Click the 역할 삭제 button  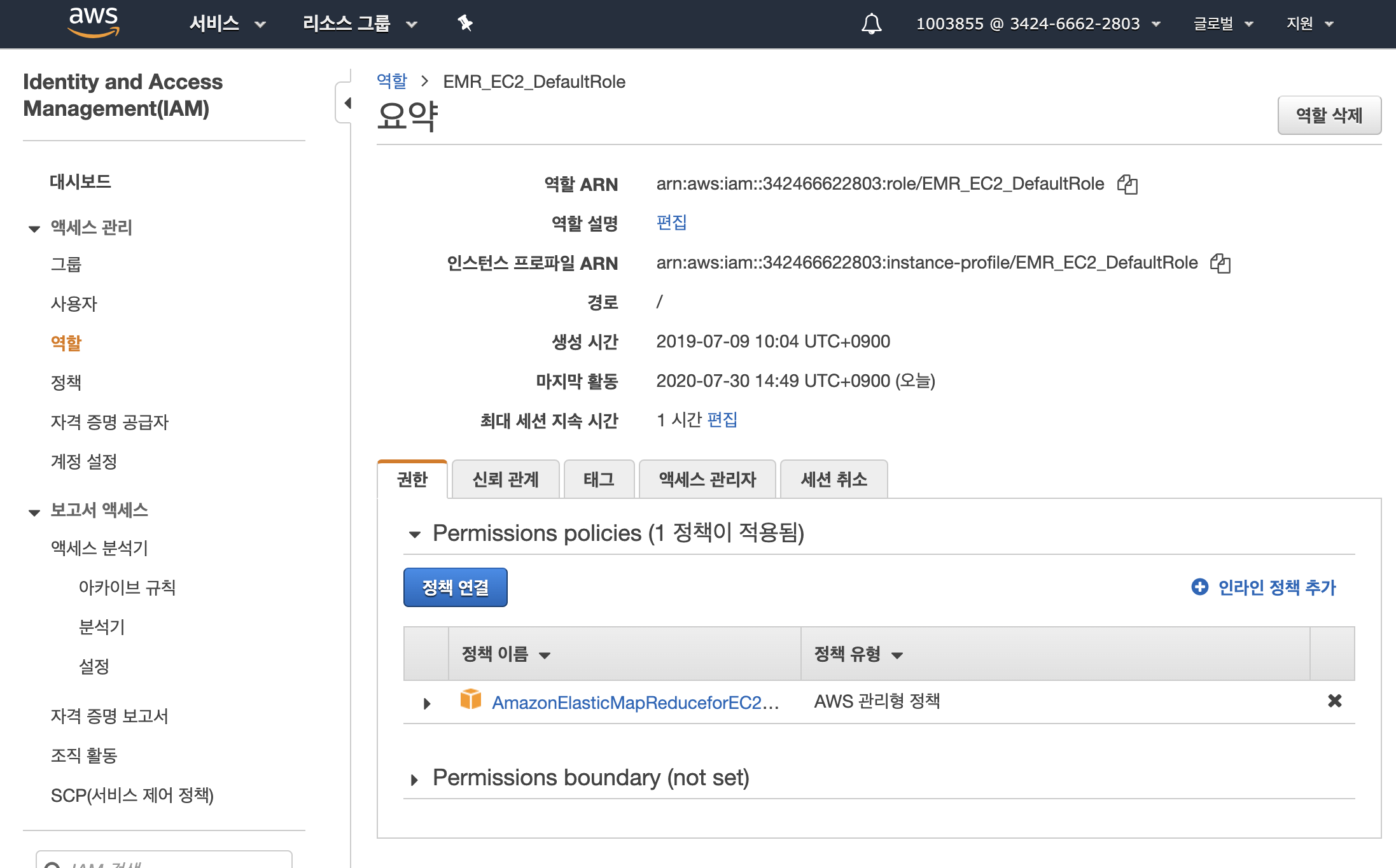1329,115
